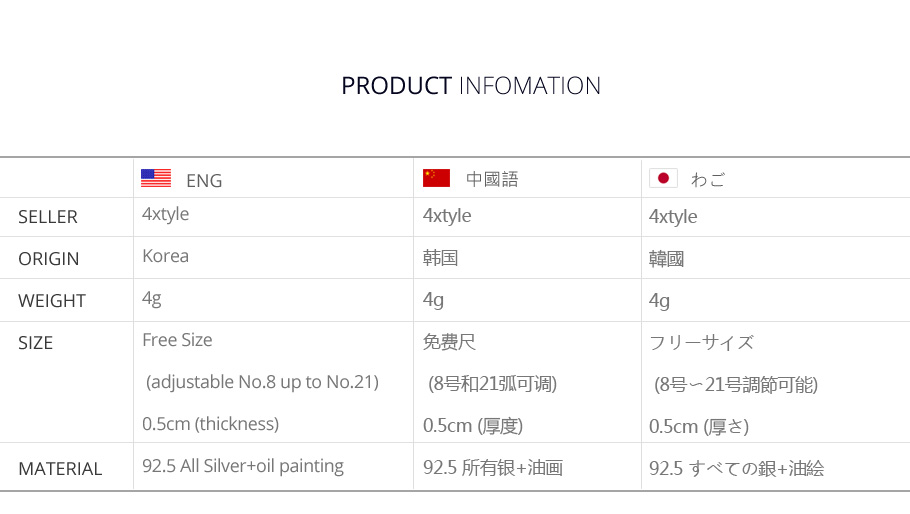Click the Free Size text
This screenshot has height=514, width=910.
coord(177,340)
